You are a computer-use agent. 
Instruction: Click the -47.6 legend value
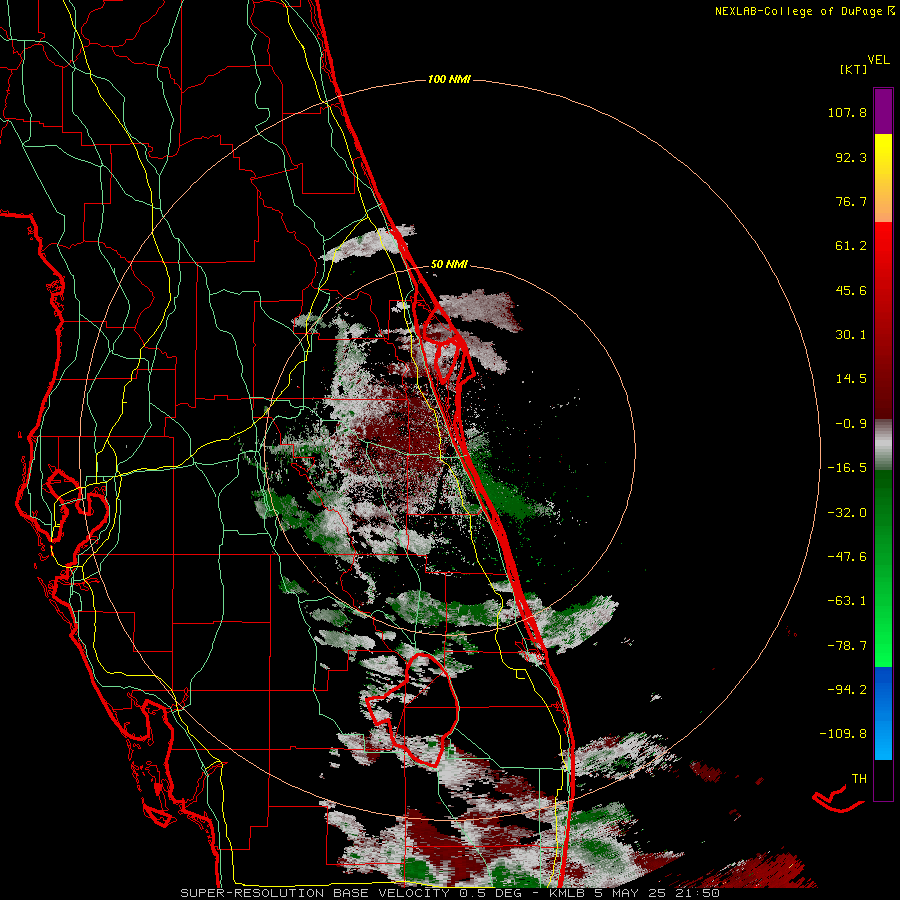pos(847,557)
